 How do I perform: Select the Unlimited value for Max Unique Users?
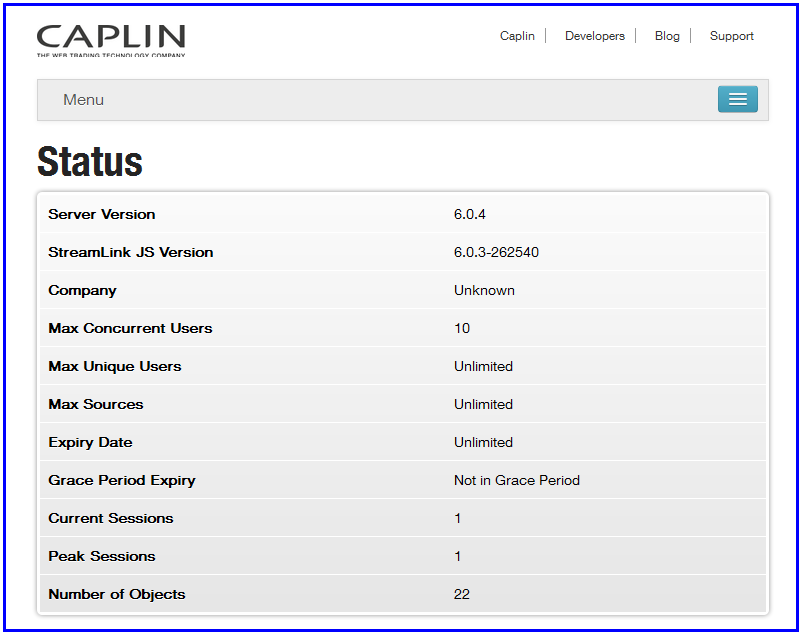click(483, 366)
